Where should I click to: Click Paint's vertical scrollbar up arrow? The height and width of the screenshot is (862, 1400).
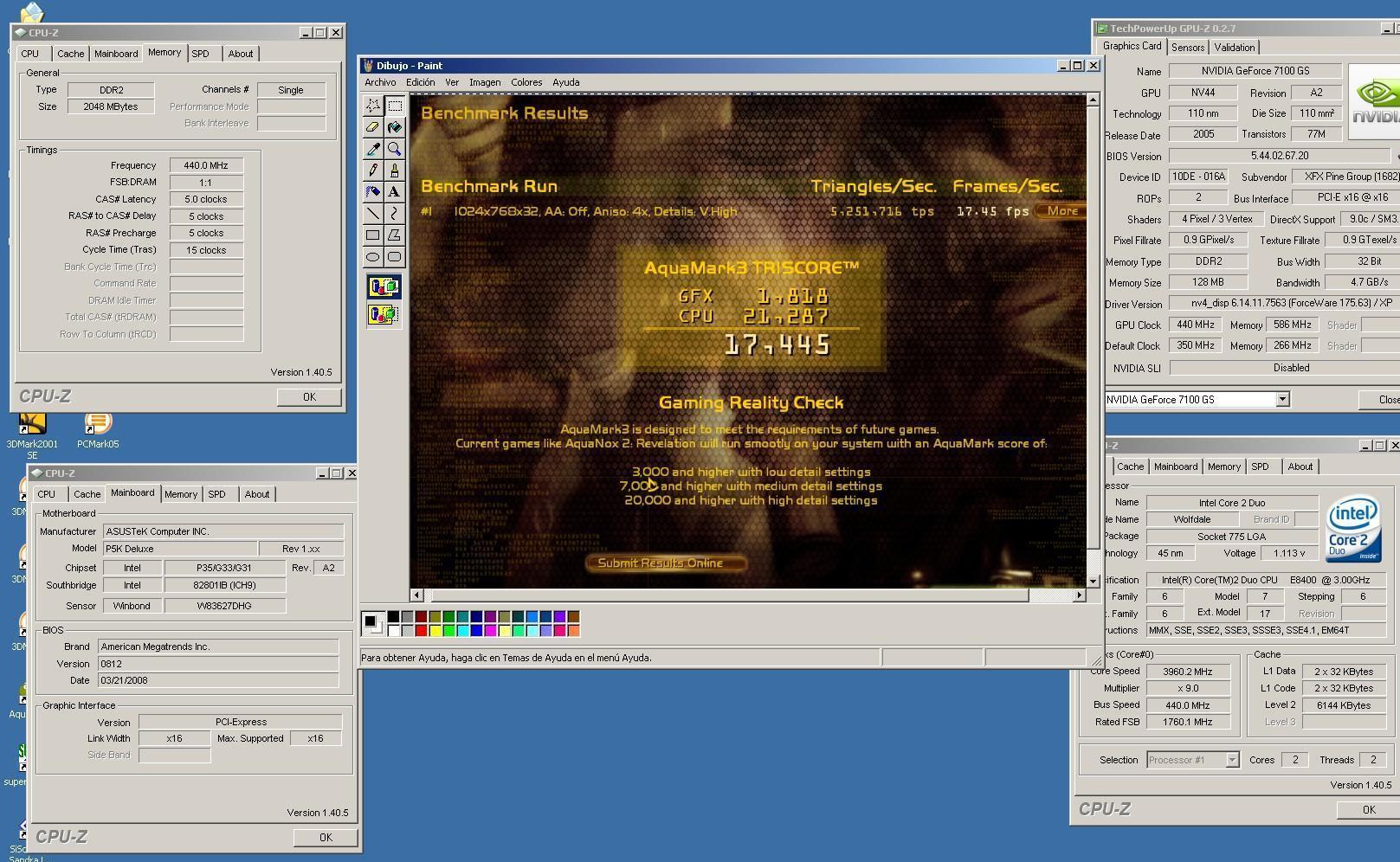tap(1093, 100)
